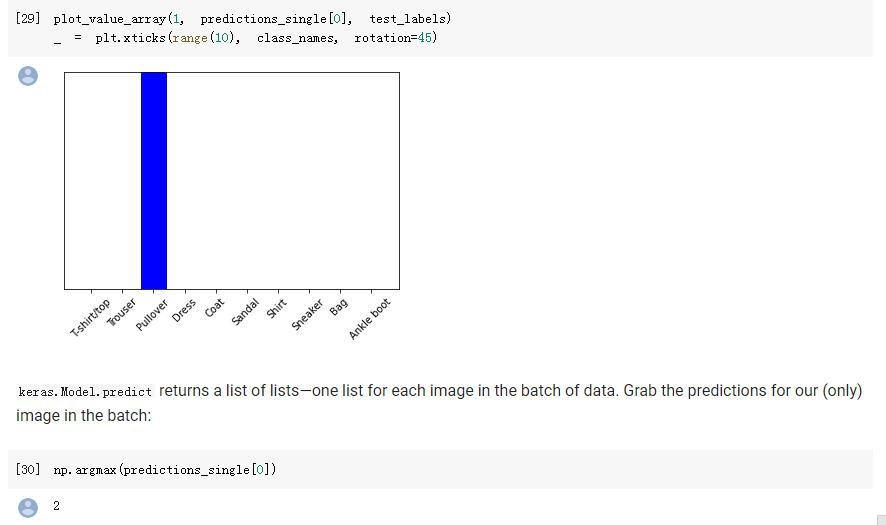This screenshot has height=525, width=886.
Task: Click the user avatar beside the chart output
Action: (x=28, y=77)
